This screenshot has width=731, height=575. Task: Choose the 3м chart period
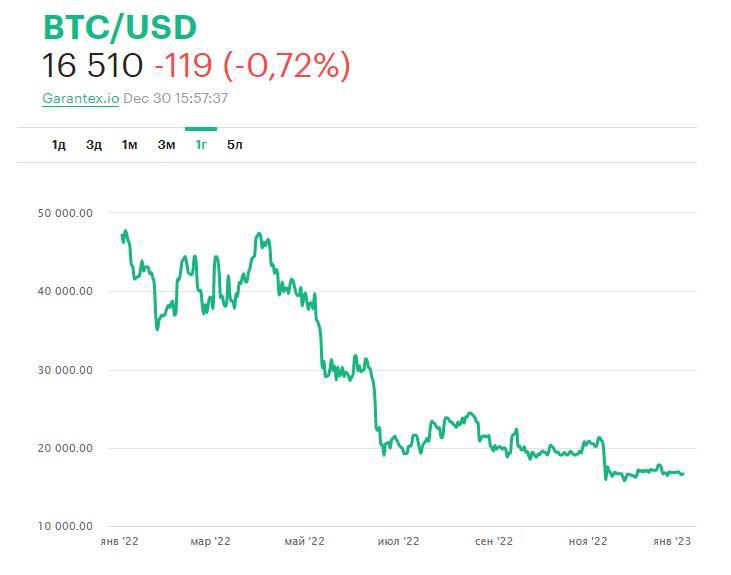tap(166, 145)
